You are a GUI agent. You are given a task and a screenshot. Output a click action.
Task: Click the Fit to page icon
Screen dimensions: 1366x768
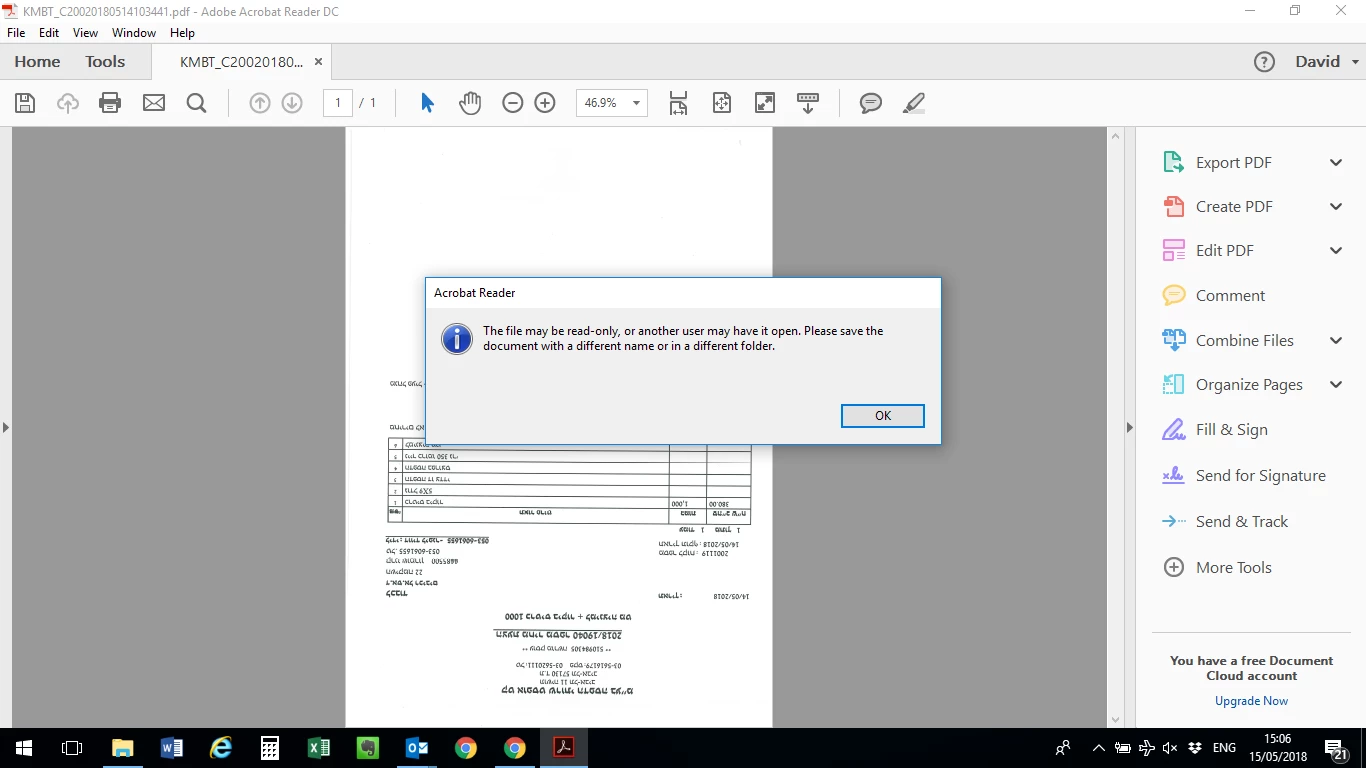pyautogui.click(x=722, y=103)
